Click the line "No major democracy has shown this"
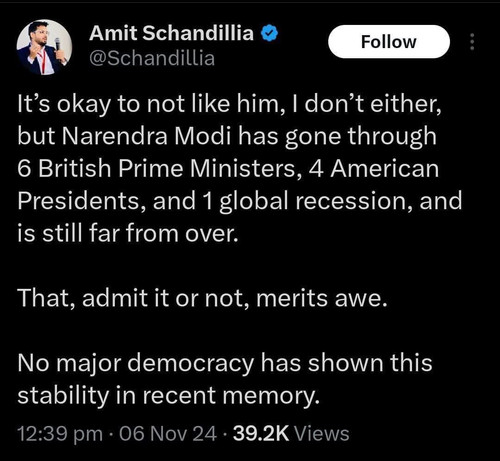500x461 pixels. (x=225, y=362)
